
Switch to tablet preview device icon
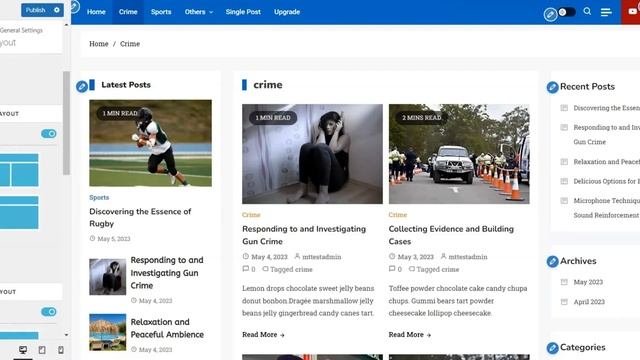tap(42, 350)
